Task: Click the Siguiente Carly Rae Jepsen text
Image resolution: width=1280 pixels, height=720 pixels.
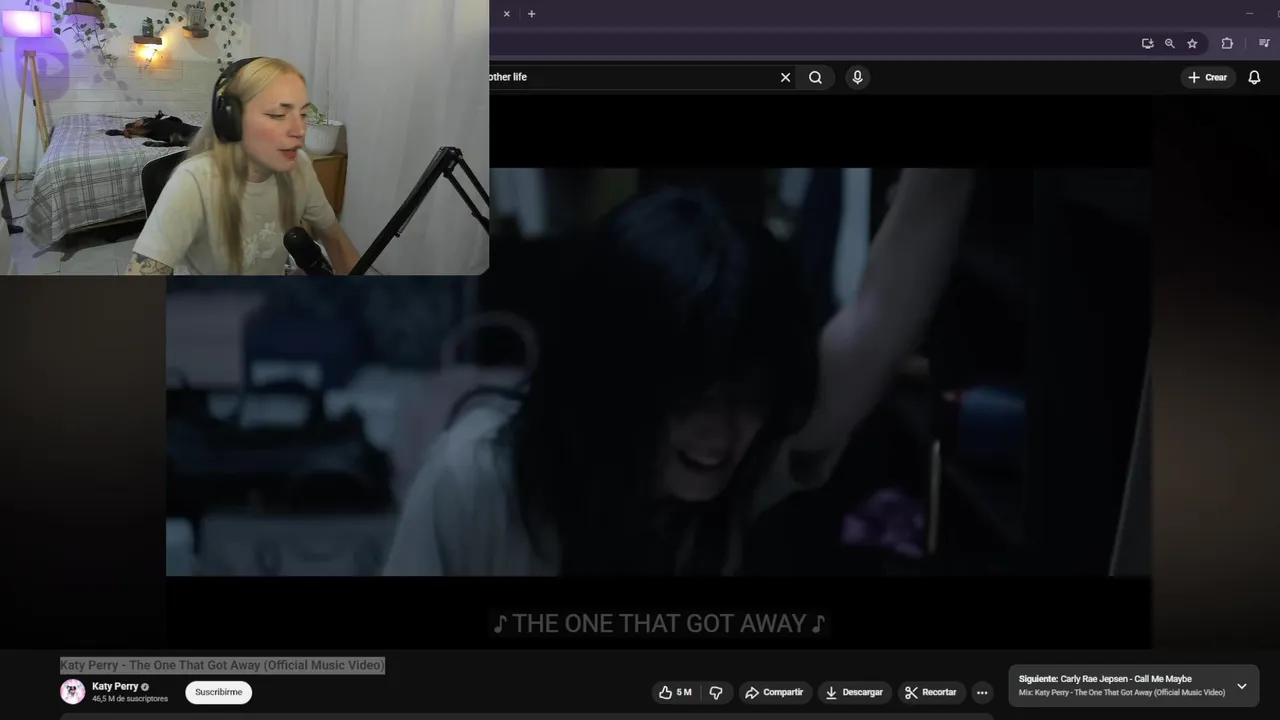Action: [1105, 679]
